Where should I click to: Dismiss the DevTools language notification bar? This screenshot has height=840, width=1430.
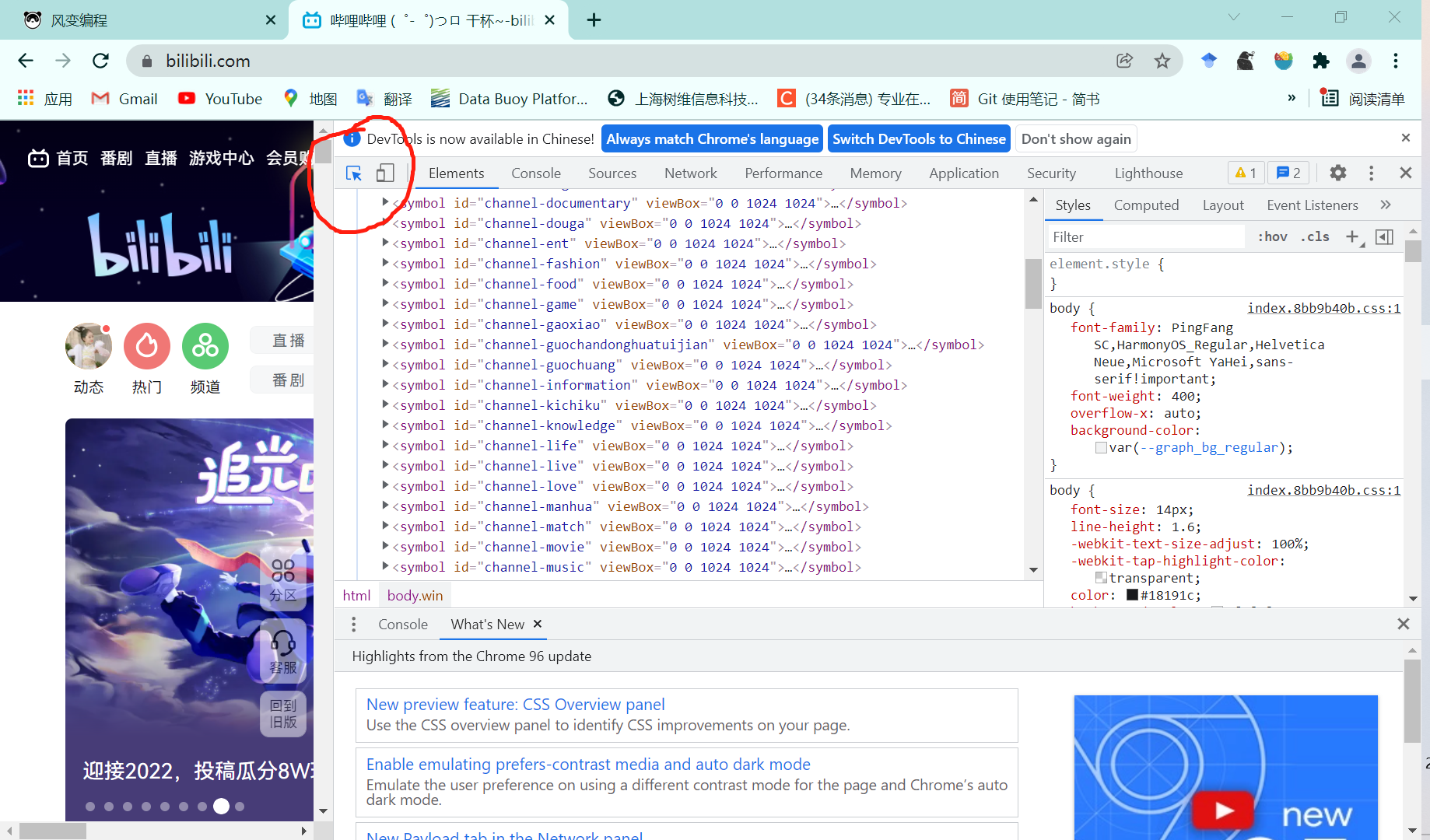coord(1406,138)
